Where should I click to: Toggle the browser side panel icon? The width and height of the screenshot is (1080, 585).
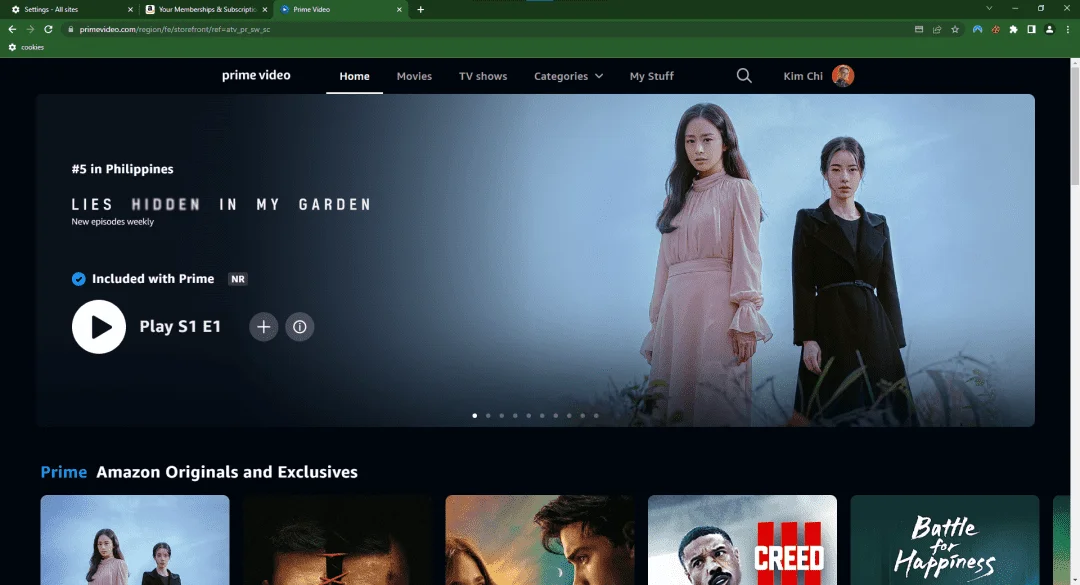pos(1031,30)
